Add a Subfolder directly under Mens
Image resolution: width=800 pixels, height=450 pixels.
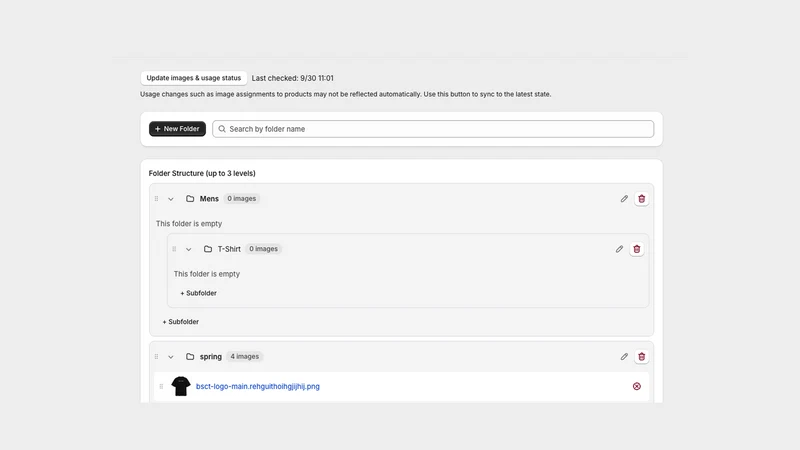pos(181,322)
